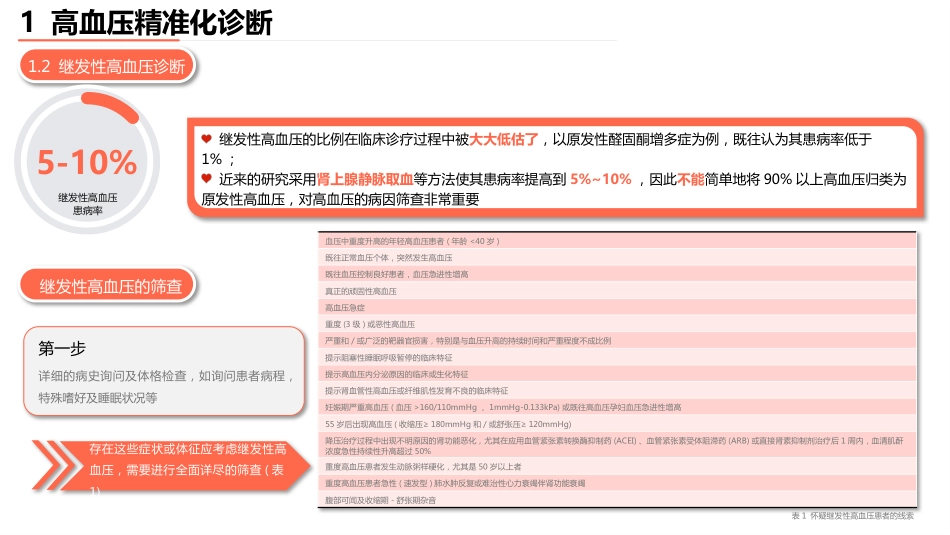The image size is (950, 535).
Task: Click the highlighted word '不能'
Action: [x=690, y=179]
